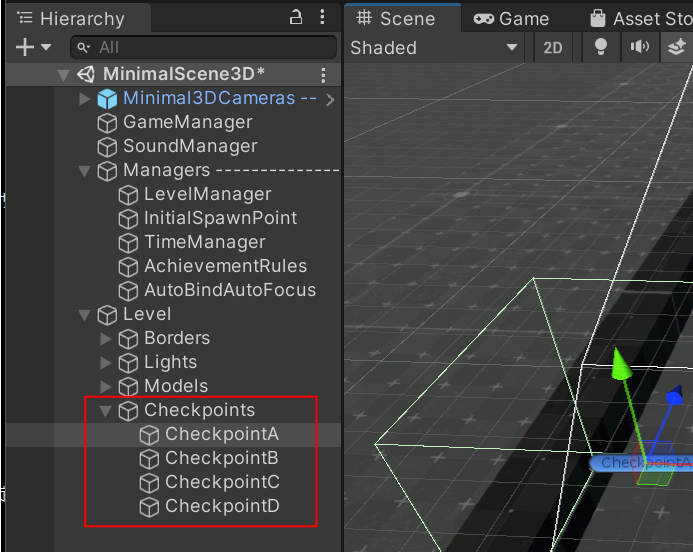Click the plus create-object button
The height and width of the screenshot is (552, 693).
pos(25,47)
